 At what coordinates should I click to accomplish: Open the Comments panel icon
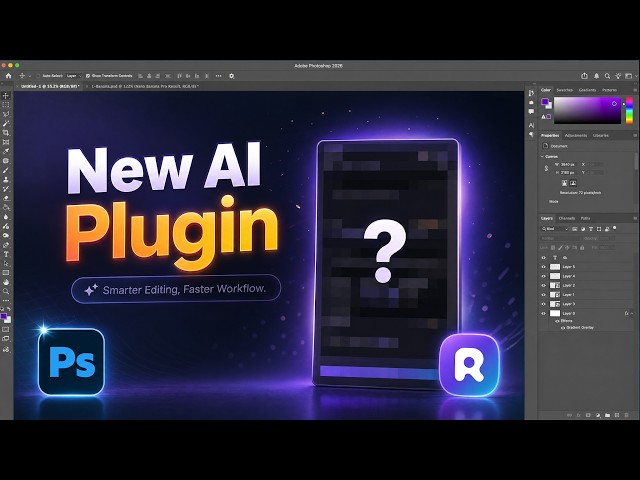[x=531, y=111]
